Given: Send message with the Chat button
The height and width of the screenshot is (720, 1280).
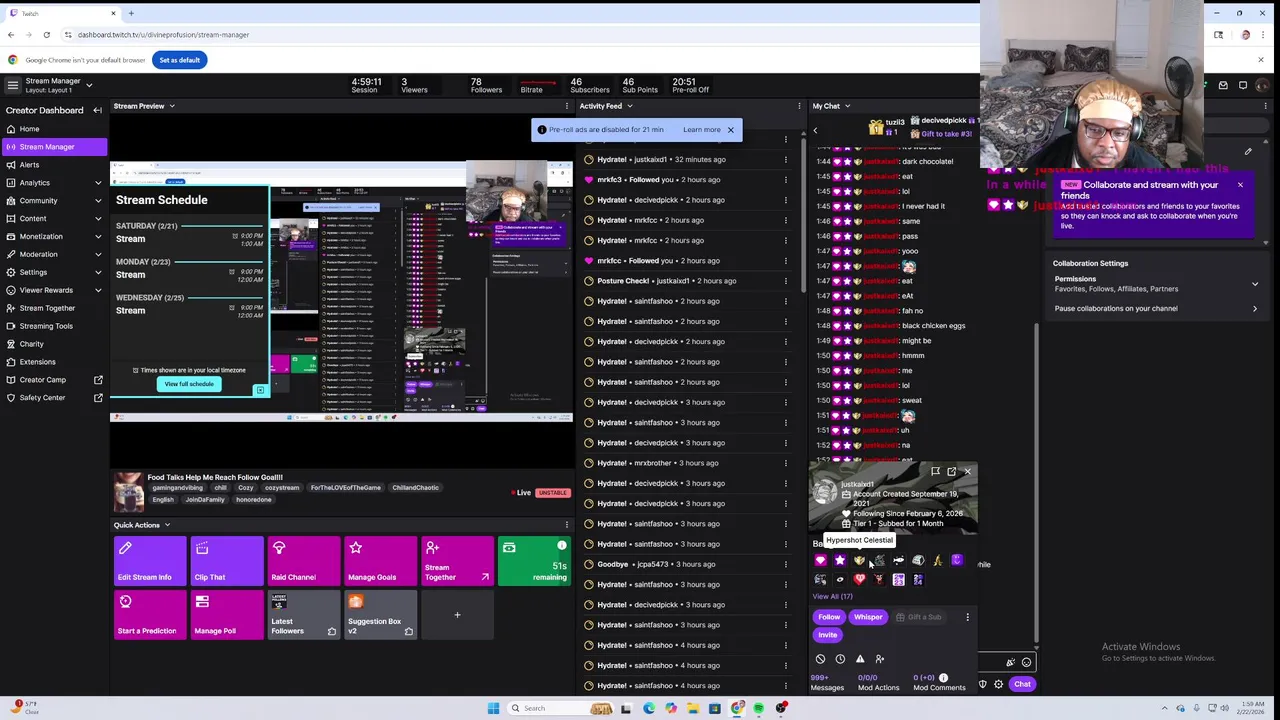Looking at the screenshot, I should tap(1022, 684).
